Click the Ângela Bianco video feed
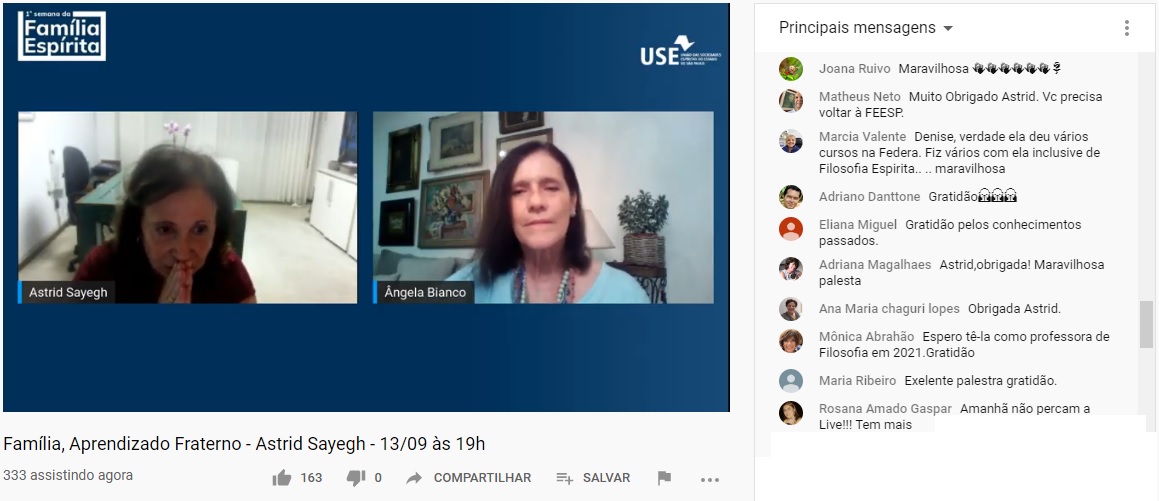 [543, 207]
